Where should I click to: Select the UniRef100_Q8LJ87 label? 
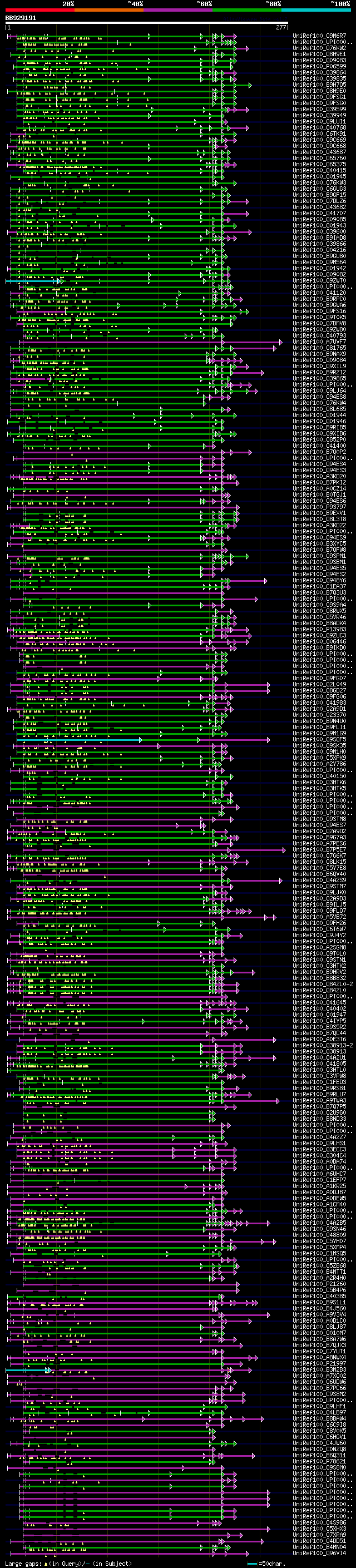click(319, 1327)
